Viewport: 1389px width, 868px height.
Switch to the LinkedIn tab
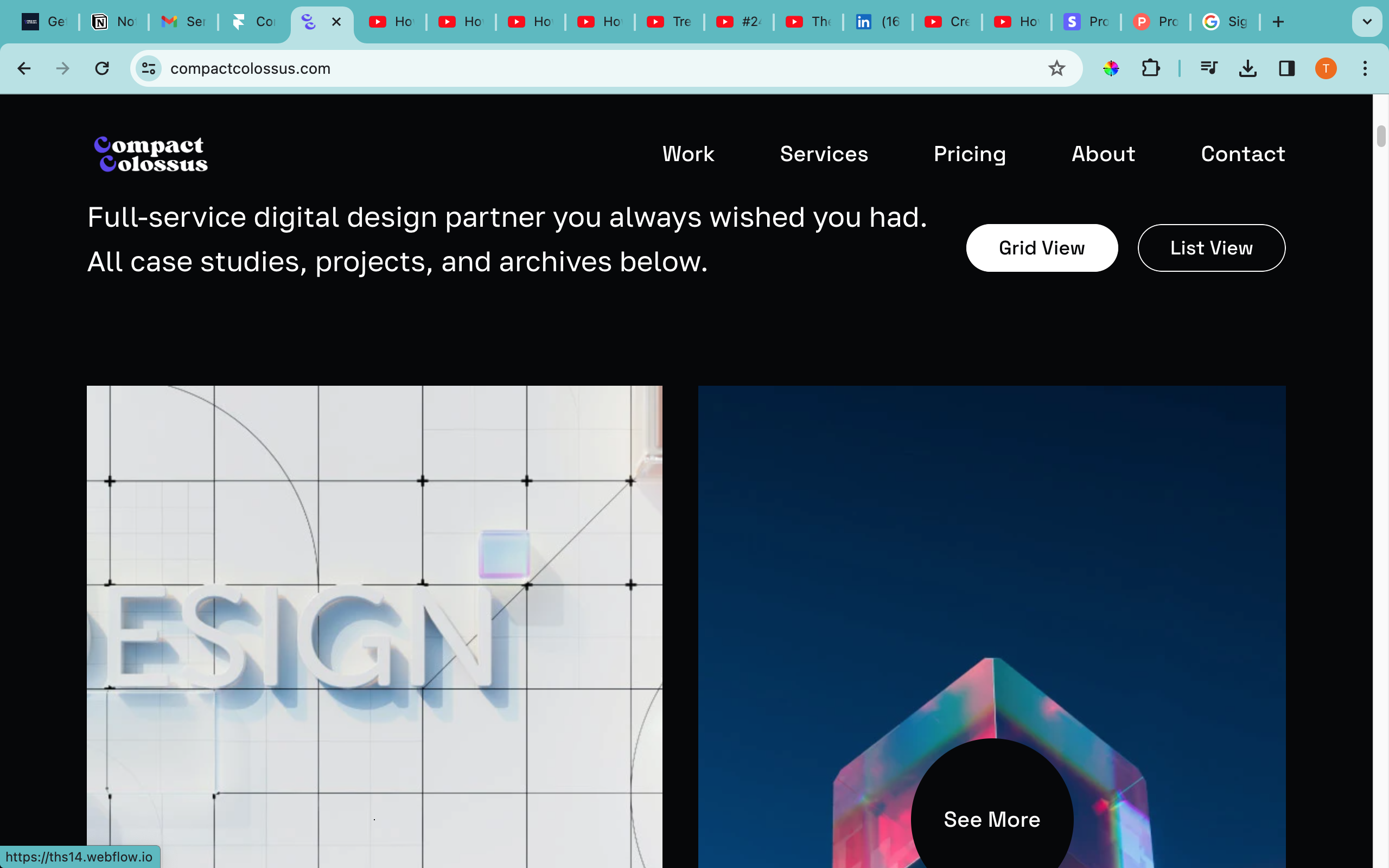[877, 22]
